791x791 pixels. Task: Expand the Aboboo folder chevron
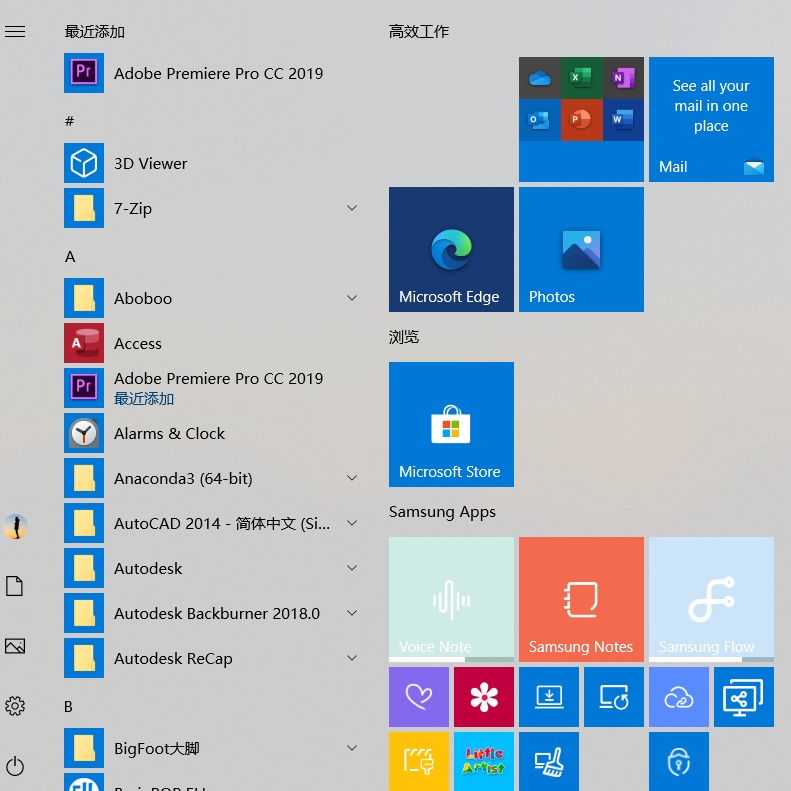352,298
